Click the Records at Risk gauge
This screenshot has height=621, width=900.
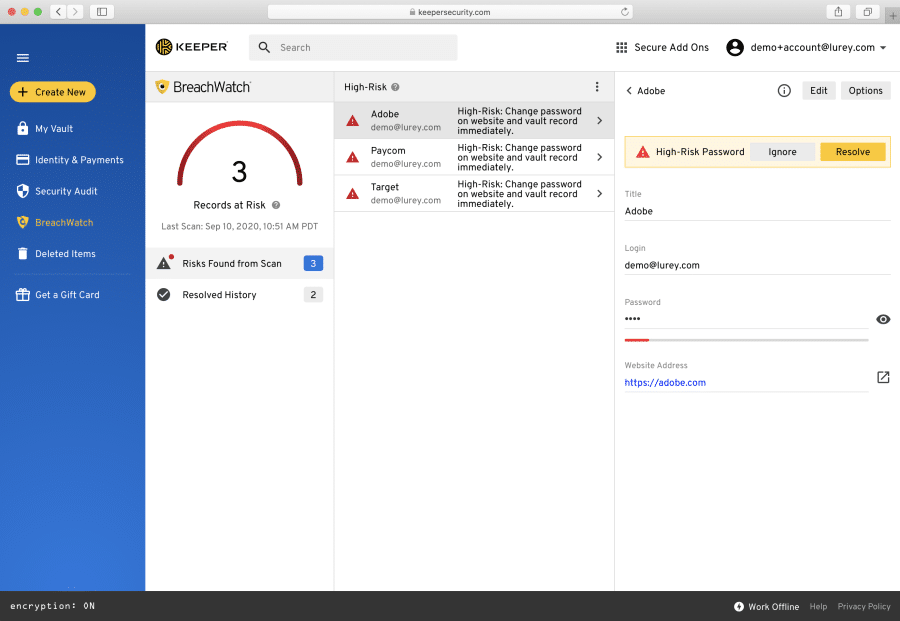(x=240, y=154)
